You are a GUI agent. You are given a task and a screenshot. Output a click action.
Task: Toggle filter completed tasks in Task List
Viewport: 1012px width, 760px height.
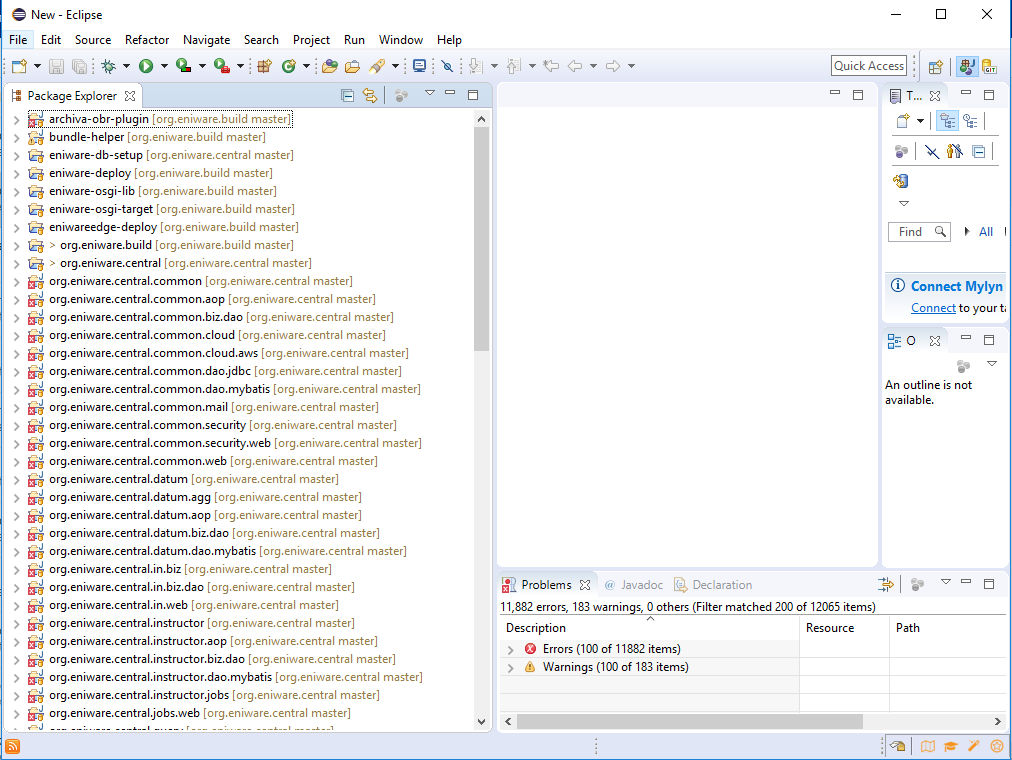931,150
